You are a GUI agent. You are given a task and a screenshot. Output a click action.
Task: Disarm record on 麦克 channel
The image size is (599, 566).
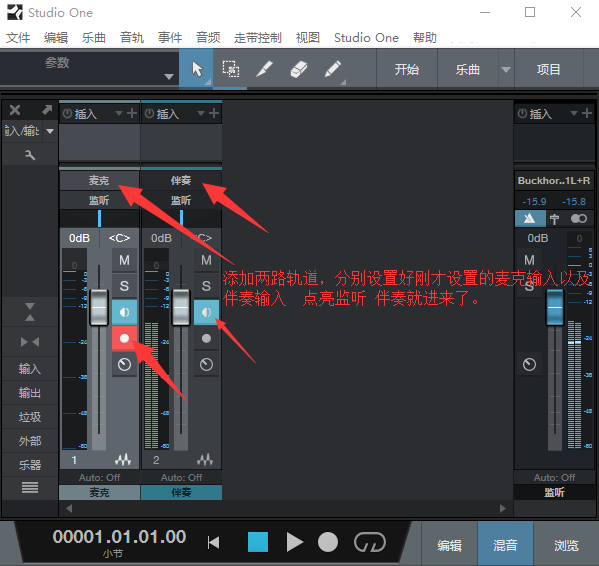124,338
